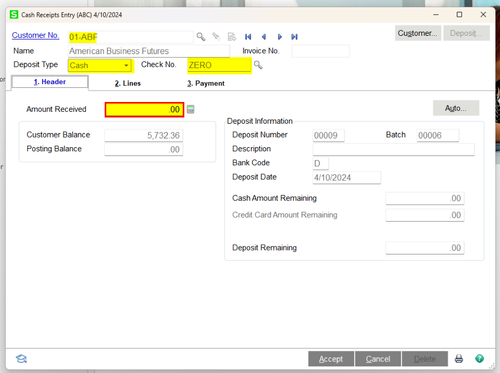The height and width of the screenshot is (373, 500).
Task: Click the document icon beside the paperclip
Action: coord(232,36)
